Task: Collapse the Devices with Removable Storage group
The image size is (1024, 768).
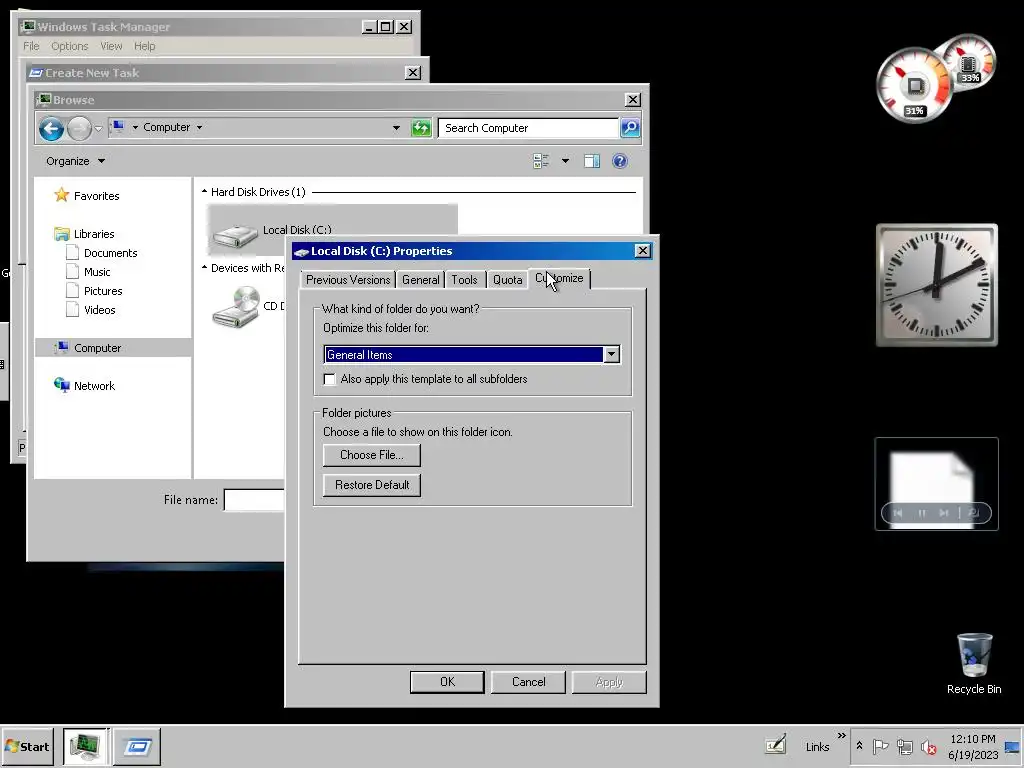Action: pos(204,268)
